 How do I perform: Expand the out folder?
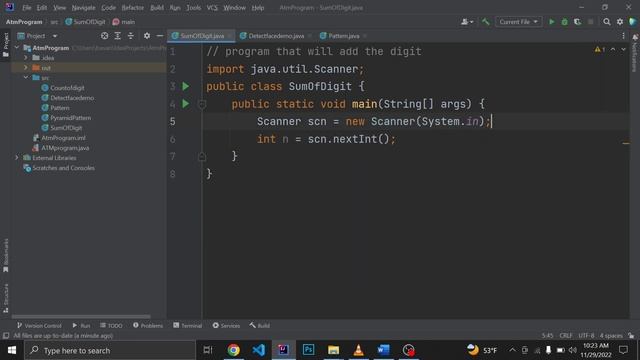pos(26,67)
